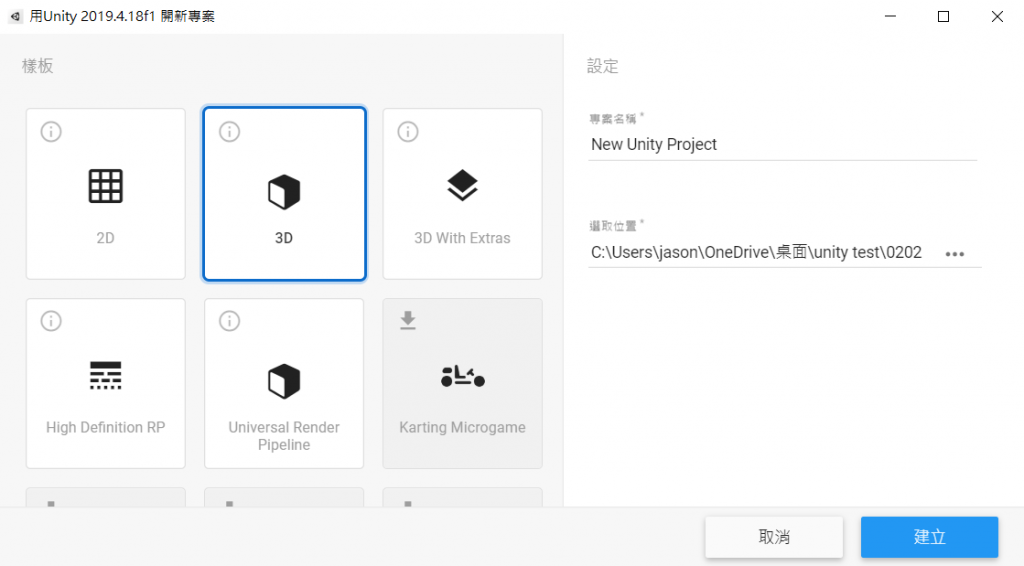Open info for the 2D template

[x=51, y=132]
